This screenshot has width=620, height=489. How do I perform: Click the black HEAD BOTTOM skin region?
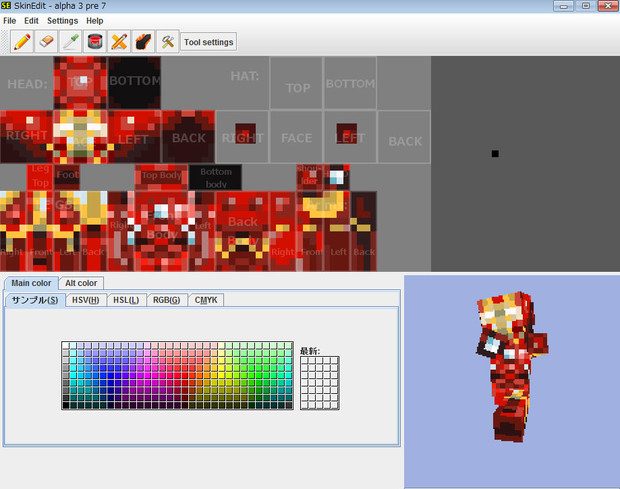[134, 82]
